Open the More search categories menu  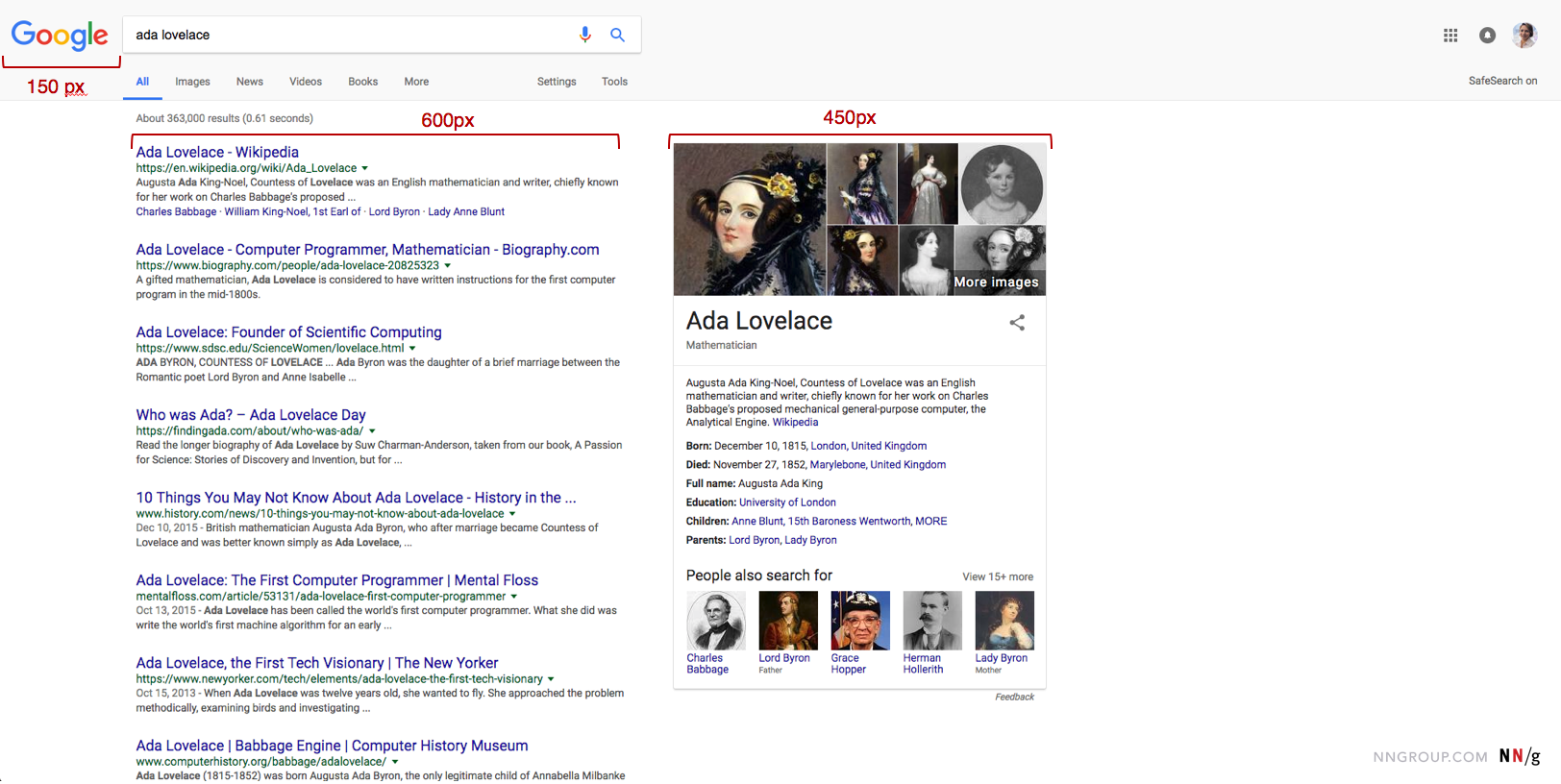click(x=416, y=82)
